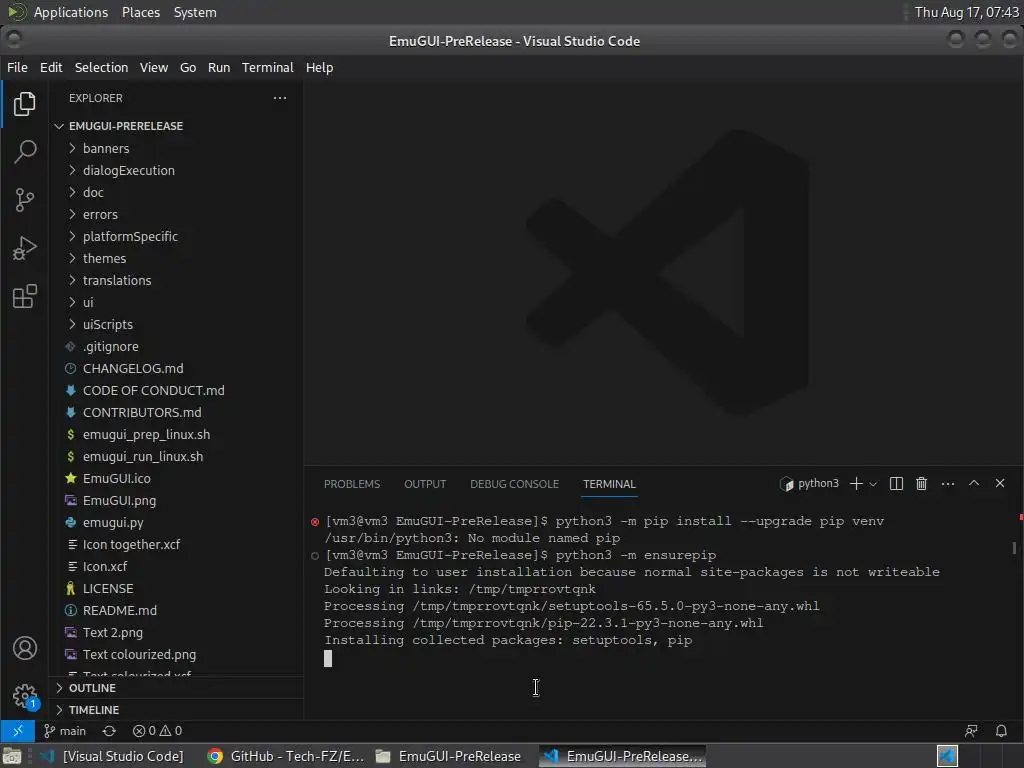Open the Search view icon
Viewport: 1024px width, 768px height.
coord(25,152)
